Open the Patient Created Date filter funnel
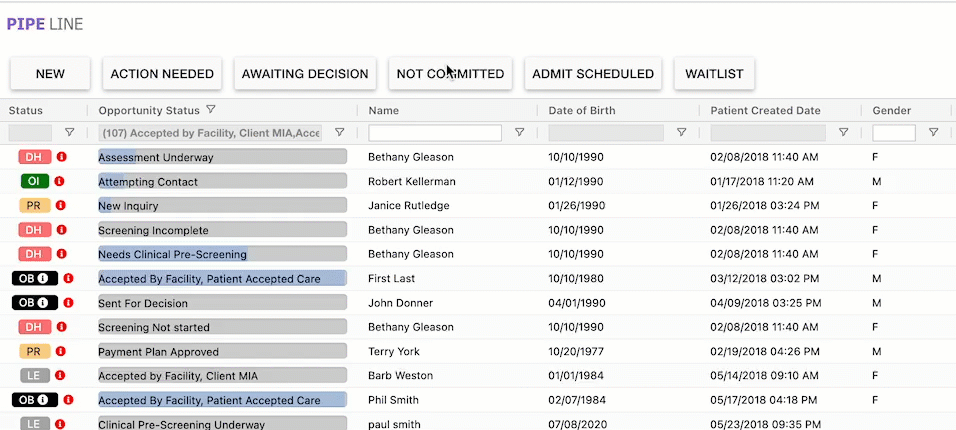Screen dimensions: 956x430 [x=843, y=132]
